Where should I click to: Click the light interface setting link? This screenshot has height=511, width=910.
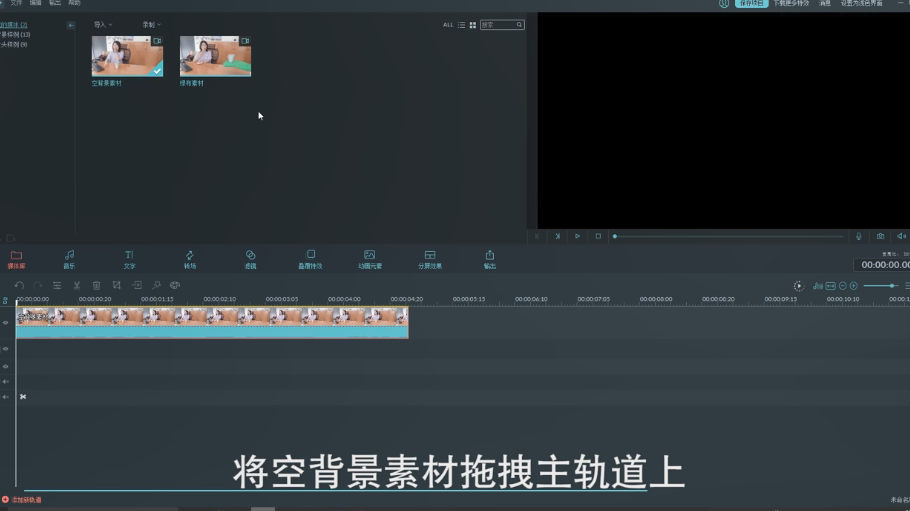pyautogui.click(x=861, y=3)
